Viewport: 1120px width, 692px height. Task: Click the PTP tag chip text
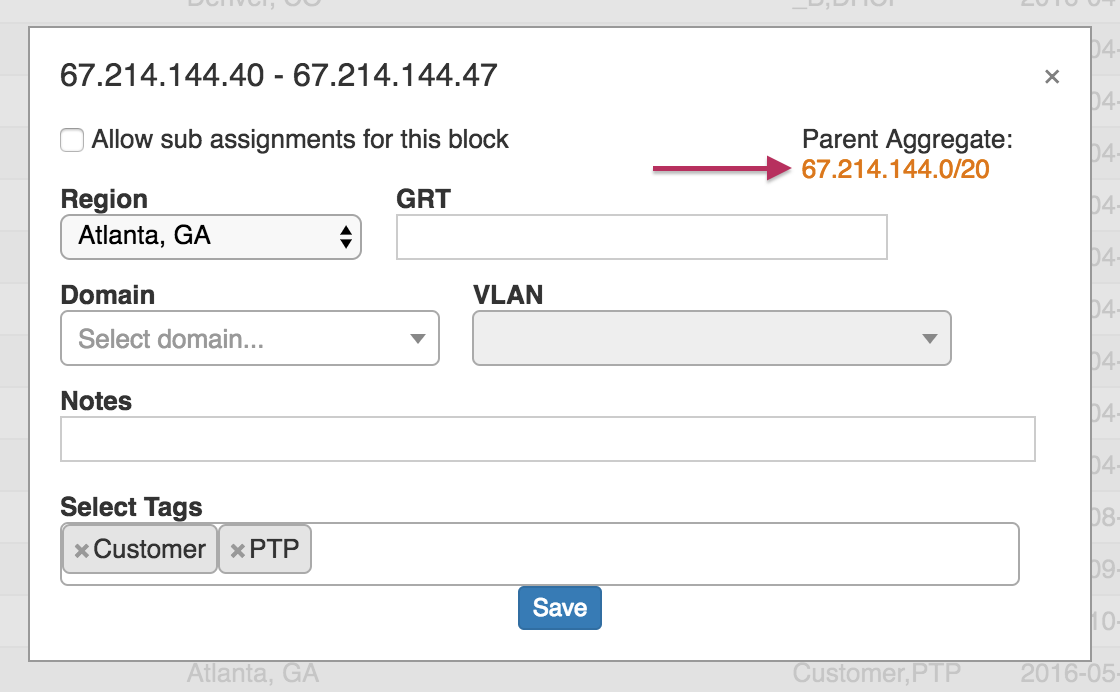[274, 549]
